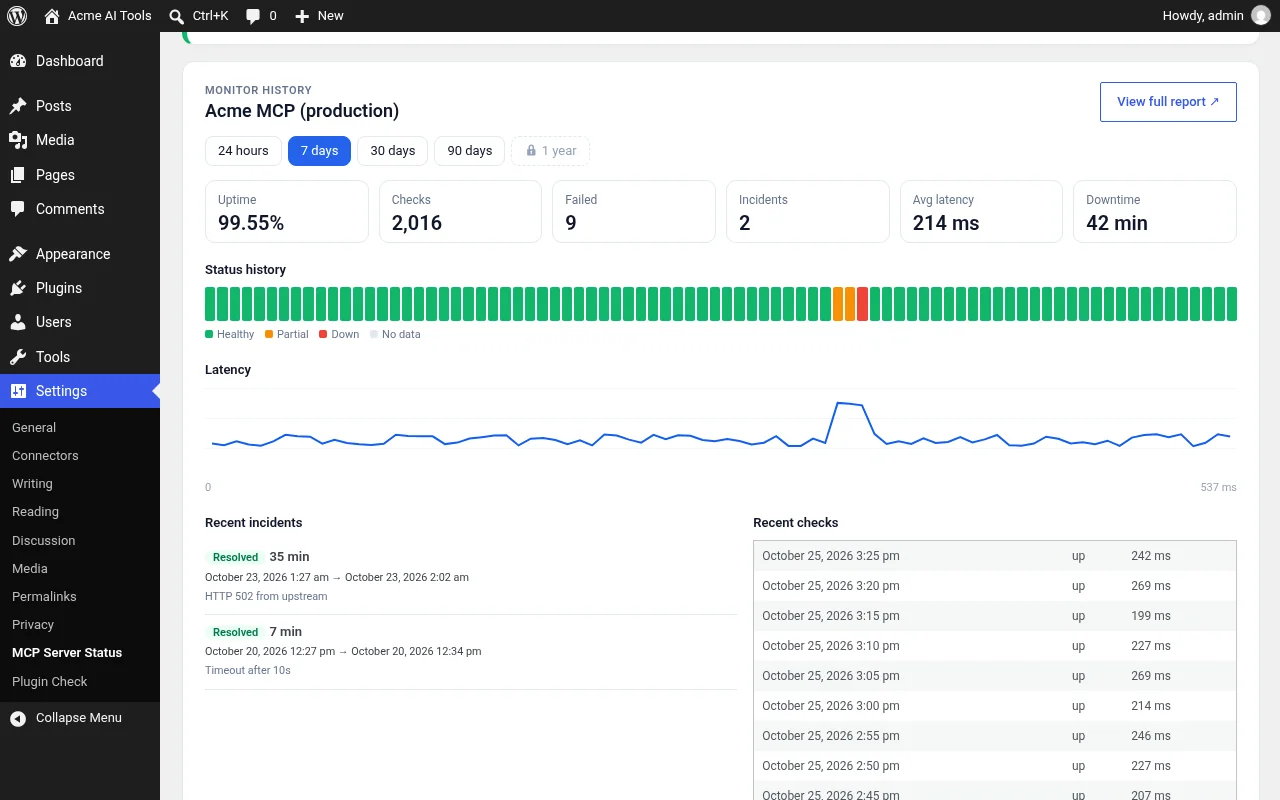Click the Acme AI Tools site name

click(x=109, y=16)
